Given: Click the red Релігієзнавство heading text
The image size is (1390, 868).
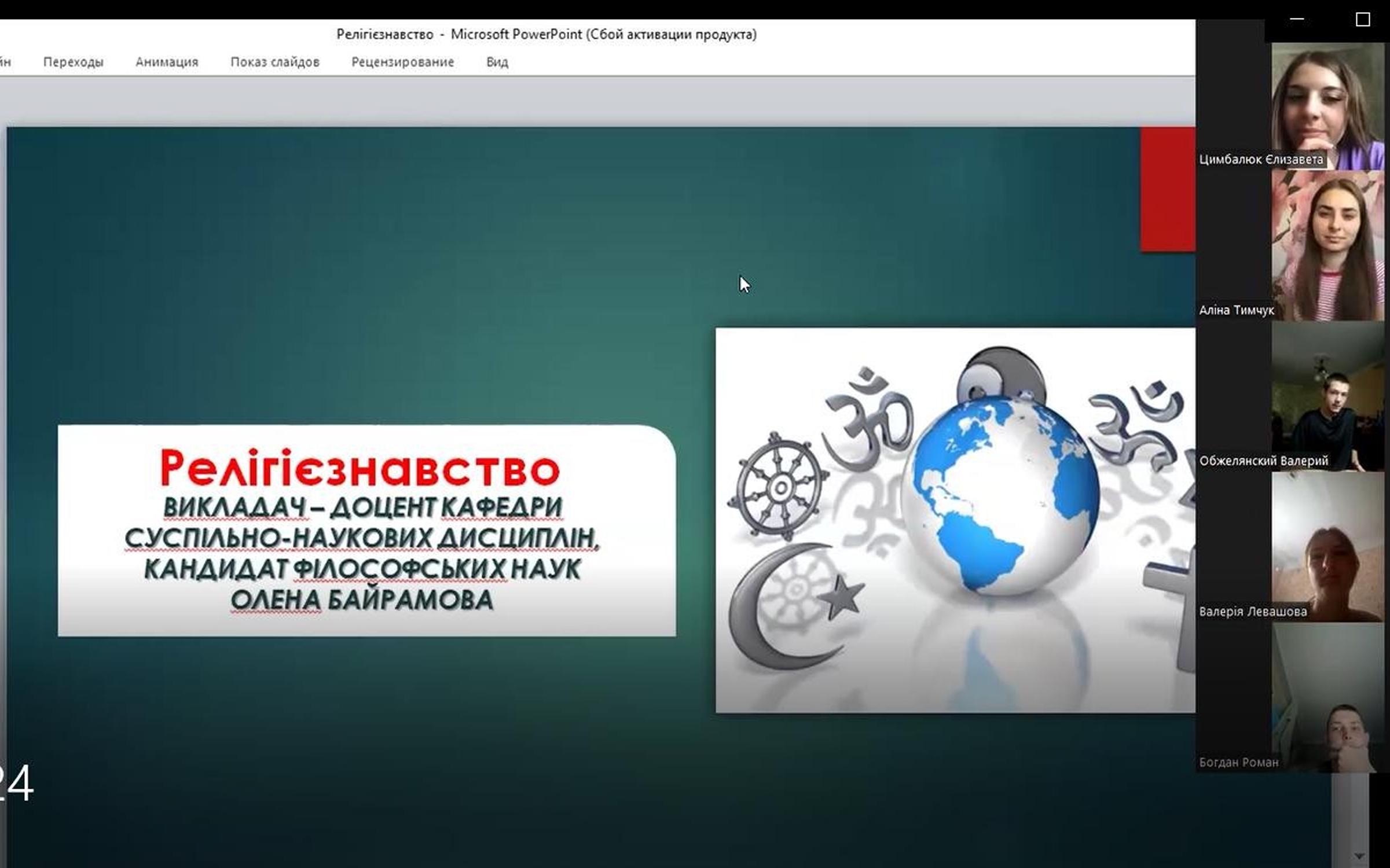Looking at the screenshot, I should click(360, 469).
